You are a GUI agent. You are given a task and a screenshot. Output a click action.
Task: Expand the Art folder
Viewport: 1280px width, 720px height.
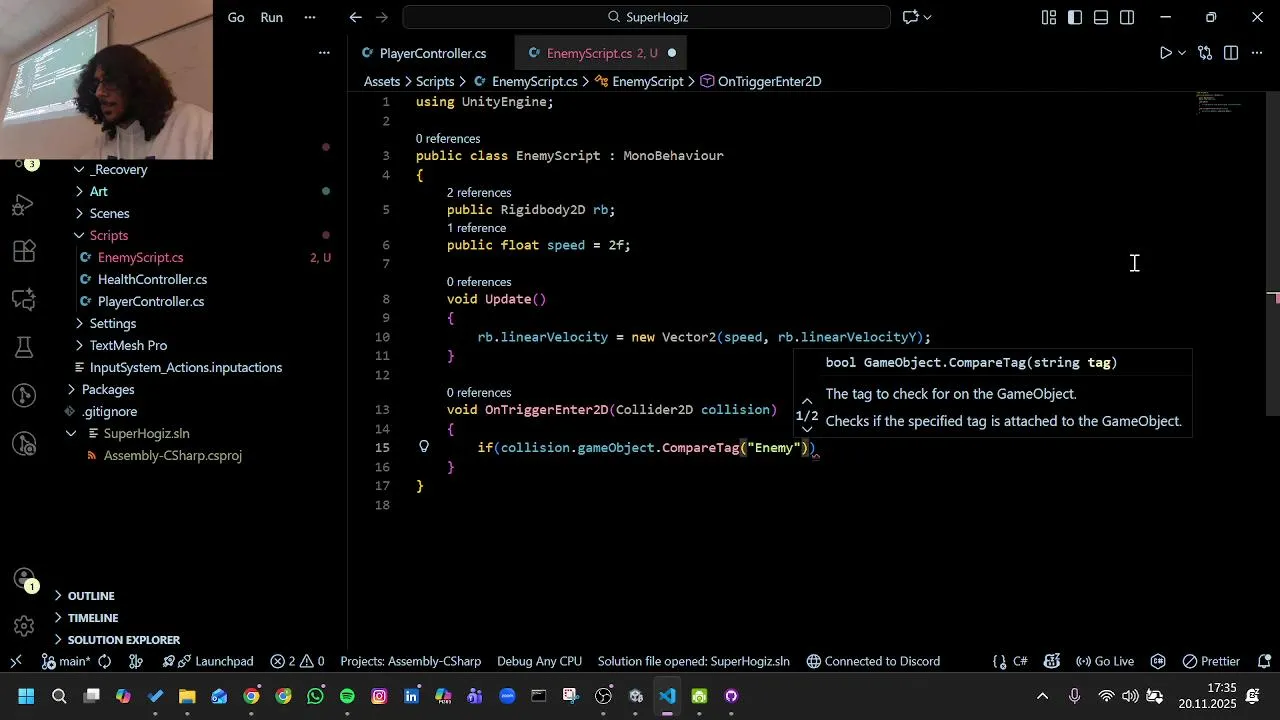[x=79, y=191]
